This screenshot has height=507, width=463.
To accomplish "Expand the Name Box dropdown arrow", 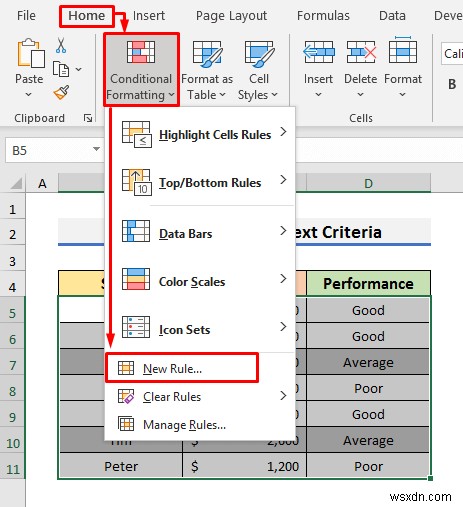I will 96,149.
